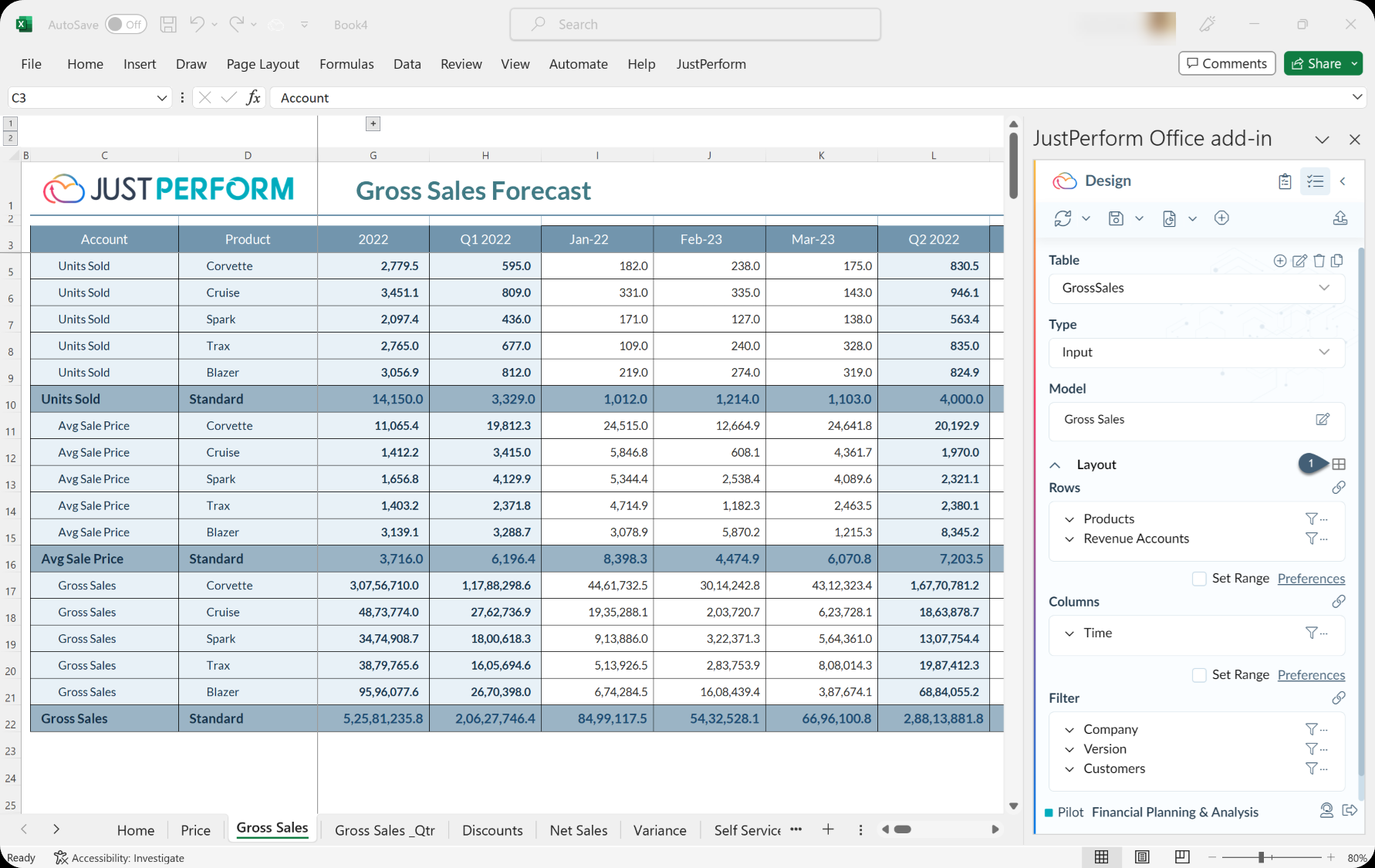This screenshot has height=868, width=1375.
Task: Open Preferences for the Columns range
Action: 1311,674
